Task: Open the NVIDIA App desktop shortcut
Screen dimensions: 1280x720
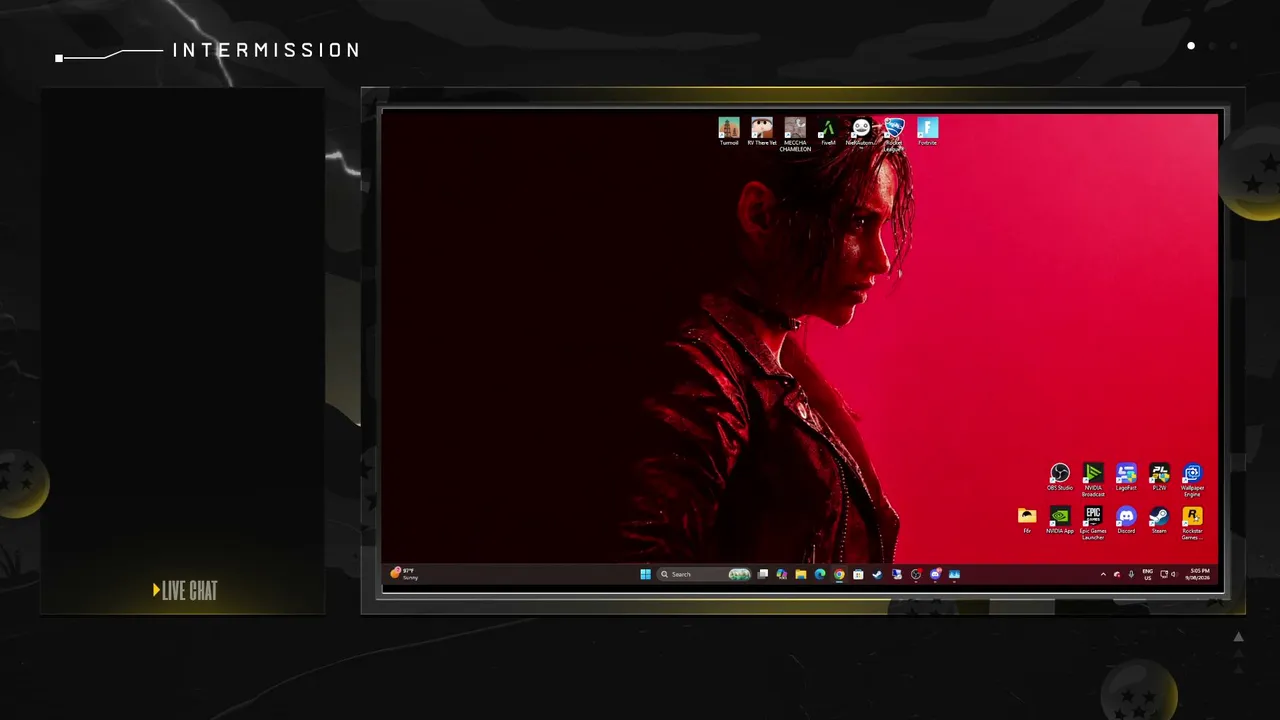Action: (x=1060, y=520)
